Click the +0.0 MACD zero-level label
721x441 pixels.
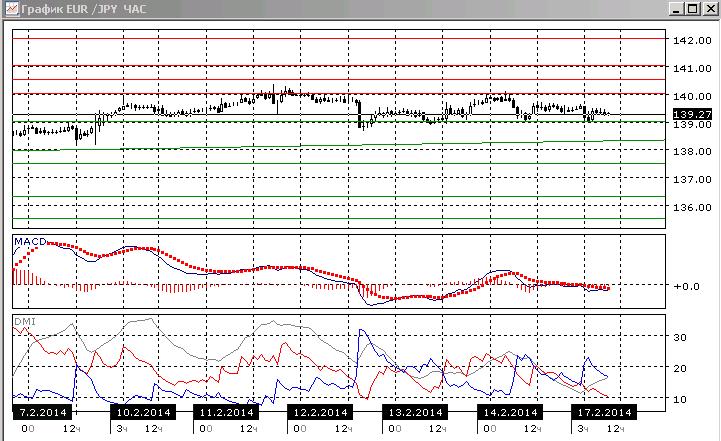tap(687, 286)
